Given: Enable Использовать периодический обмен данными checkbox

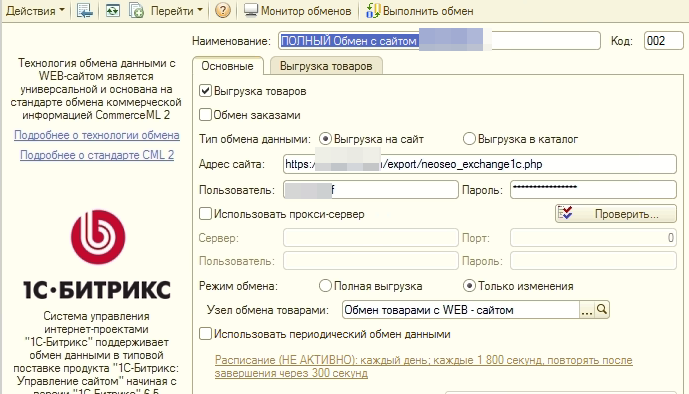Looking at the screenshot, I should coord(205,334).
